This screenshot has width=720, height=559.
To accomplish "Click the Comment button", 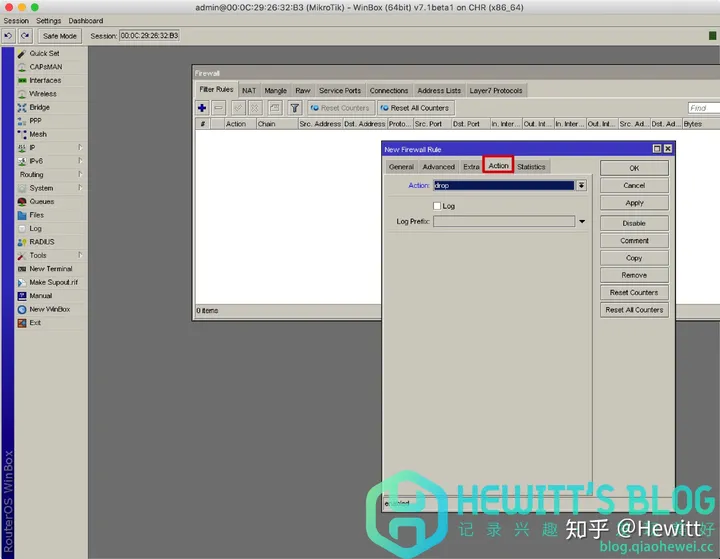I will tap(634, 241).
